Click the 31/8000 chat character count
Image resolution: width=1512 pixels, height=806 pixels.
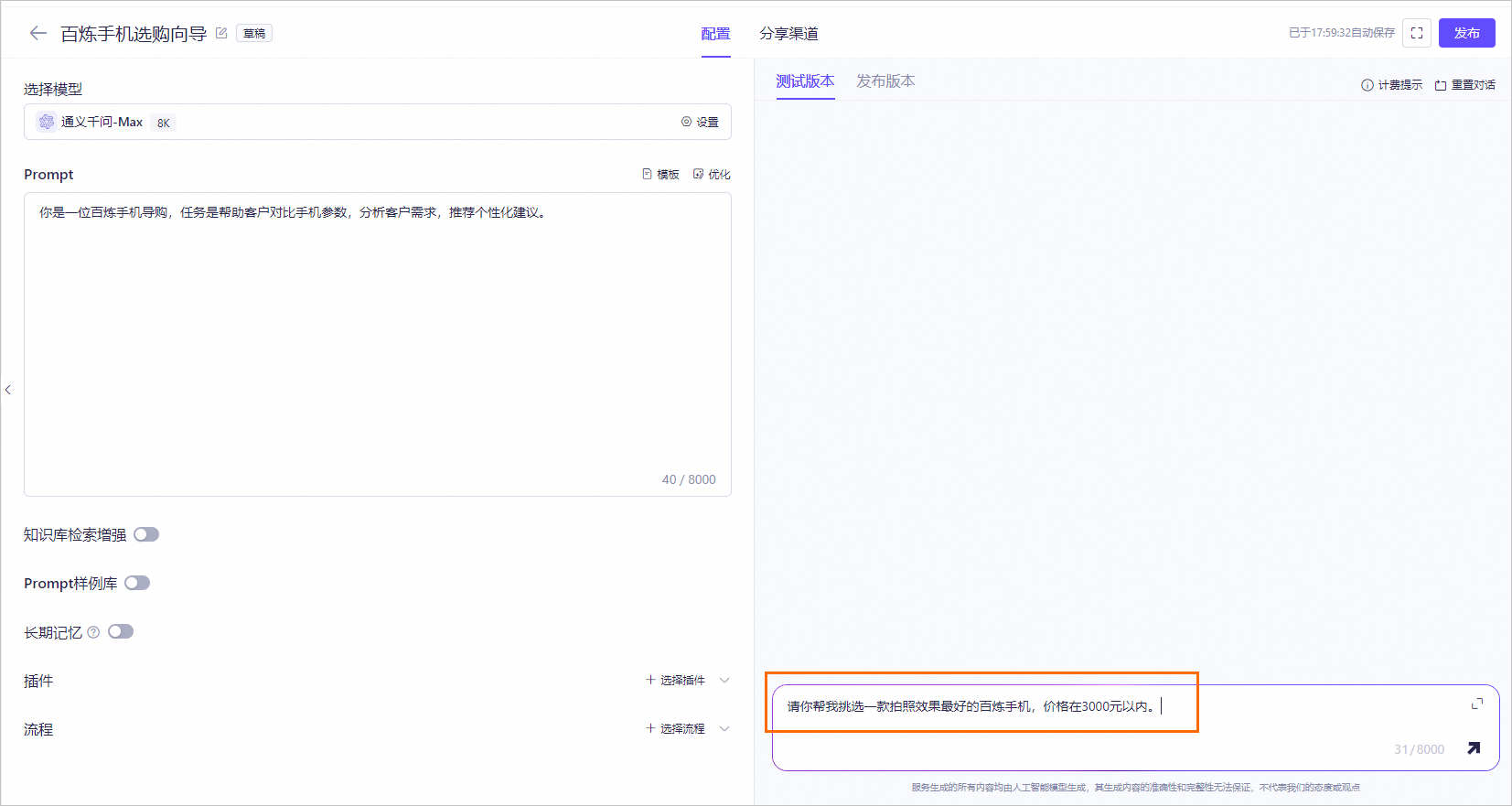(x=1419, y=749)
